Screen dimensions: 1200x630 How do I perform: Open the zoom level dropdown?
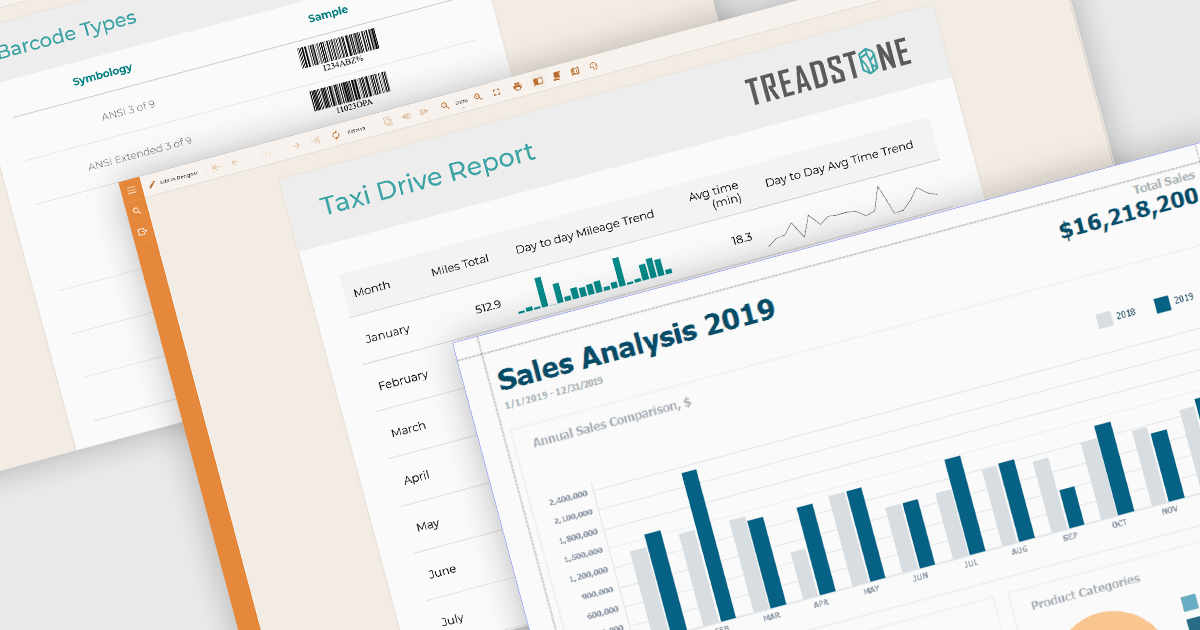pyautogui.click(x=461, y=102)
